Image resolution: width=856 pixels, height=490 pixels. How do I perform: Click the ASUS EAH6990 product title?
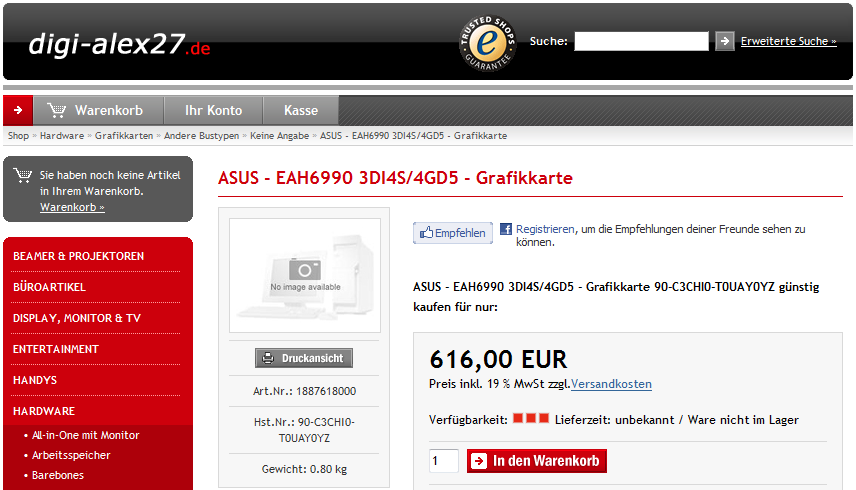pos(395,178)
